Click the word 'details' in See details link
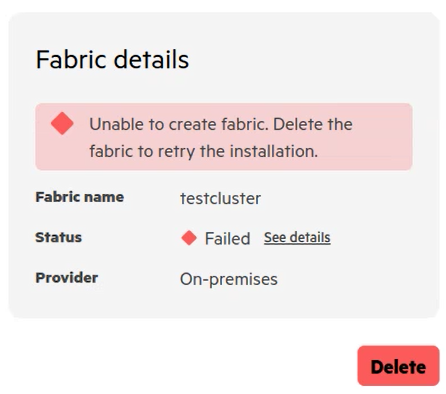 [310, 238]
